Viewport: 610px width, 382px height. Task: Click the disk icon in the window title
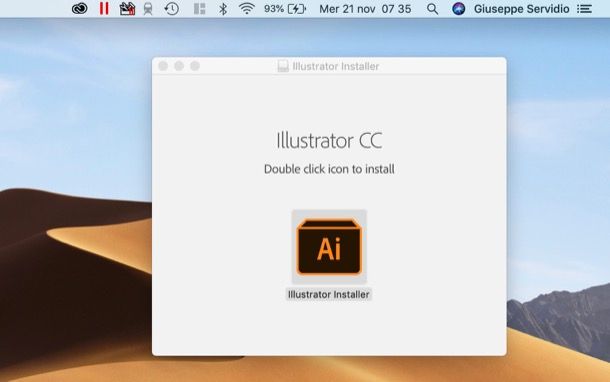click(283, 66)
